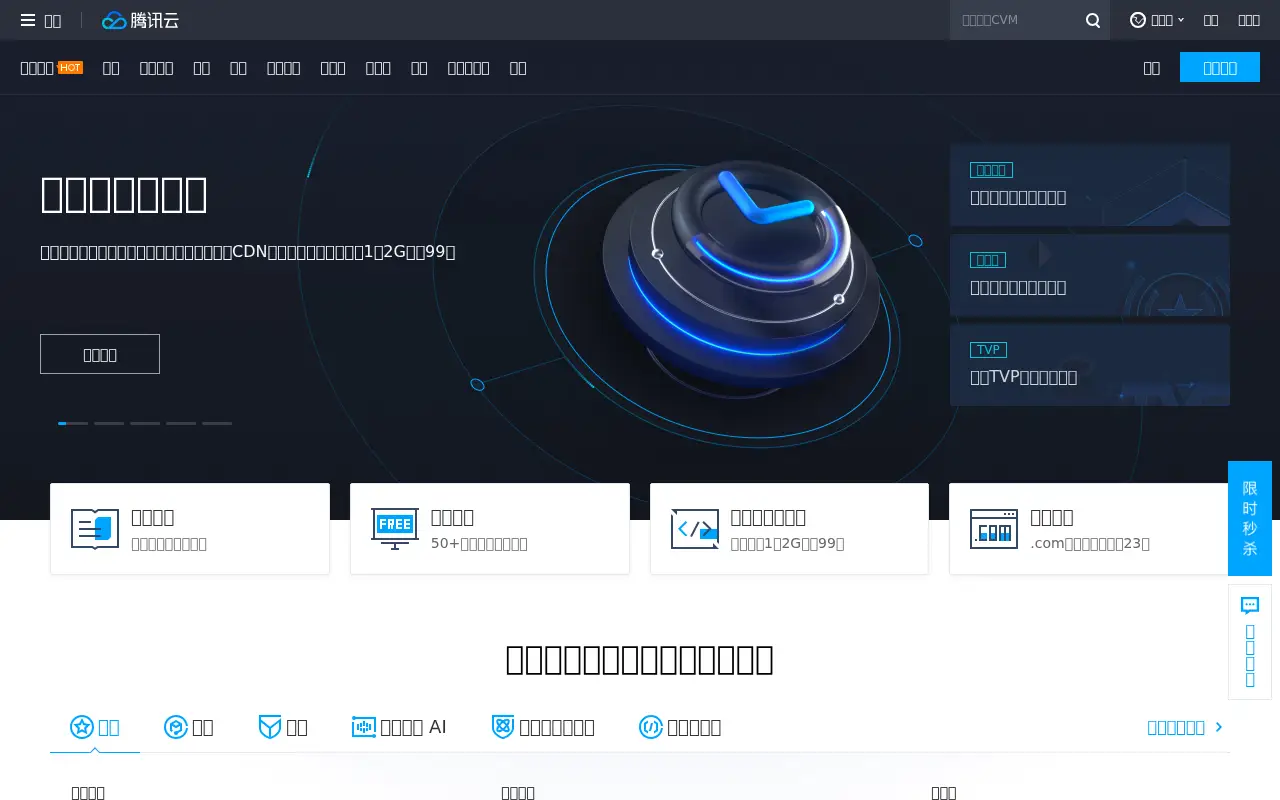1280x800 pixels.
Task: Select the tab with cube icon
Action: (x=189, y=727)
